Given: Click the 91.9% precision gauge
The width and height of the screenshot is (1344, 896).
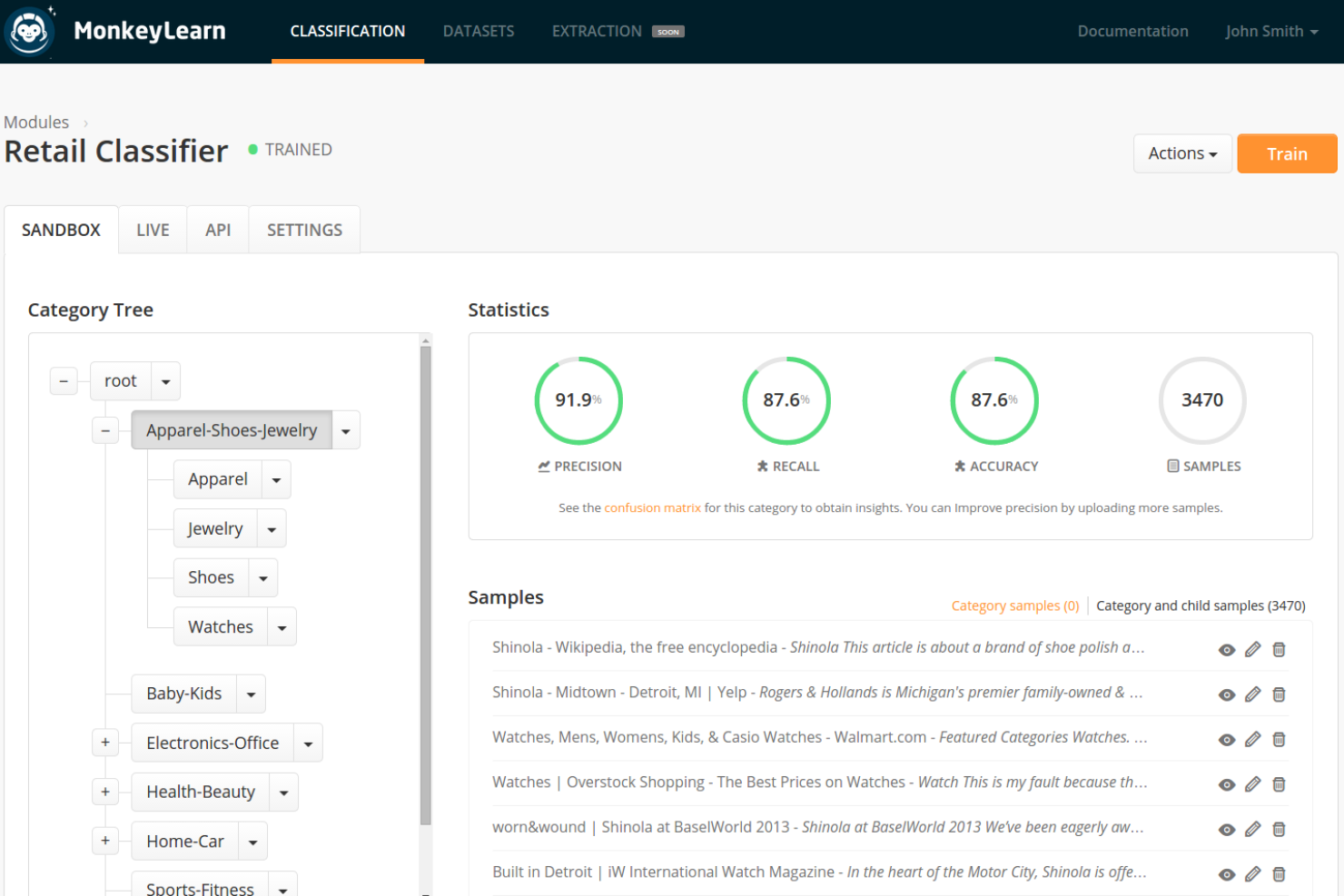Looking at the screenshot, I should tap(578, 400).
